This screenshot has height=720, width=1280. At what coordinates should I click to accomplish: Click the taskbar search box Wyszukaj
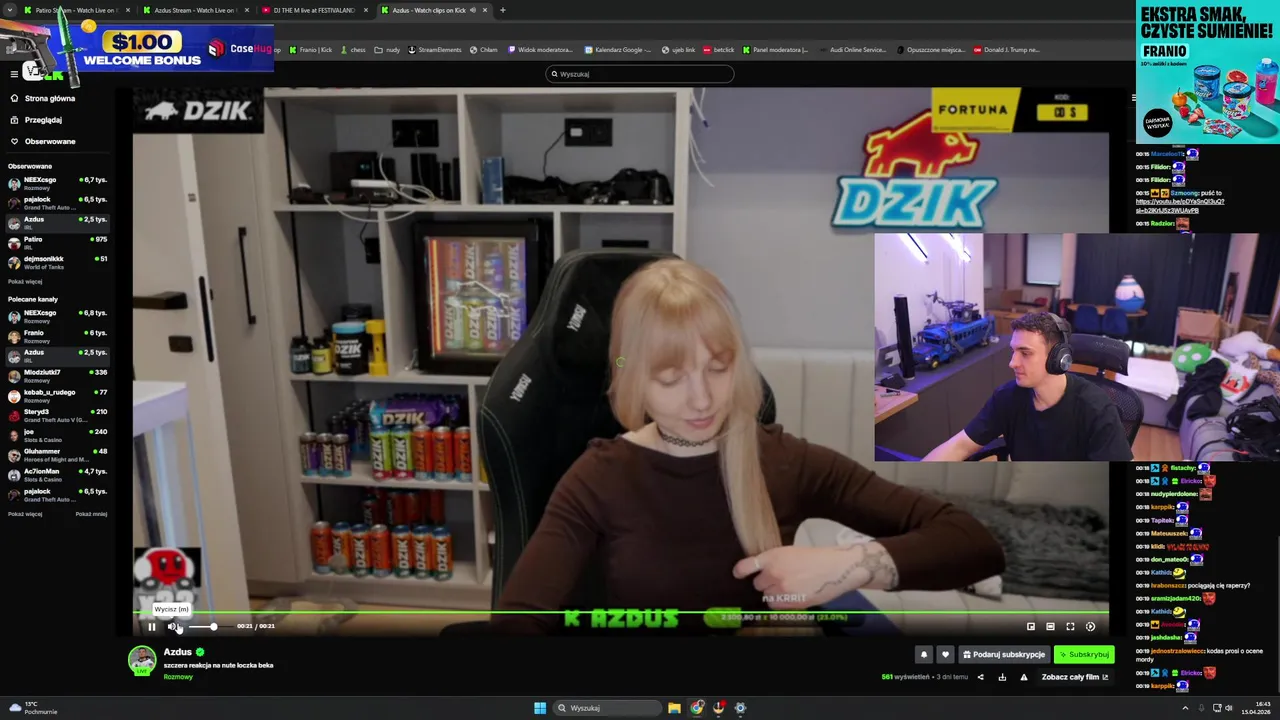(x=608, y=708)
